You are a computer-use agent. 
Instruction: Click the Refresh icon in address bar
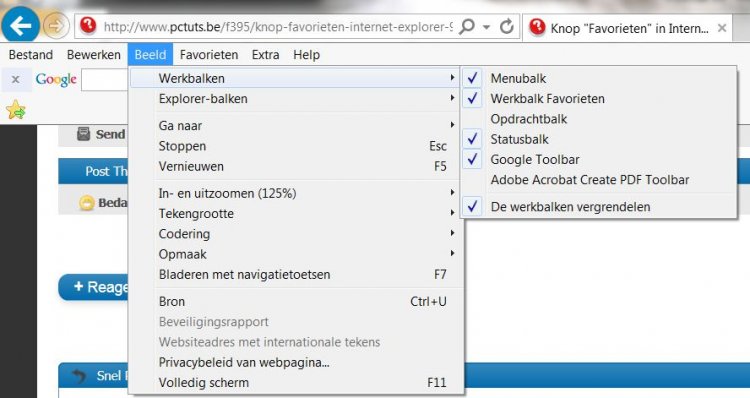[x=507, y=27]
